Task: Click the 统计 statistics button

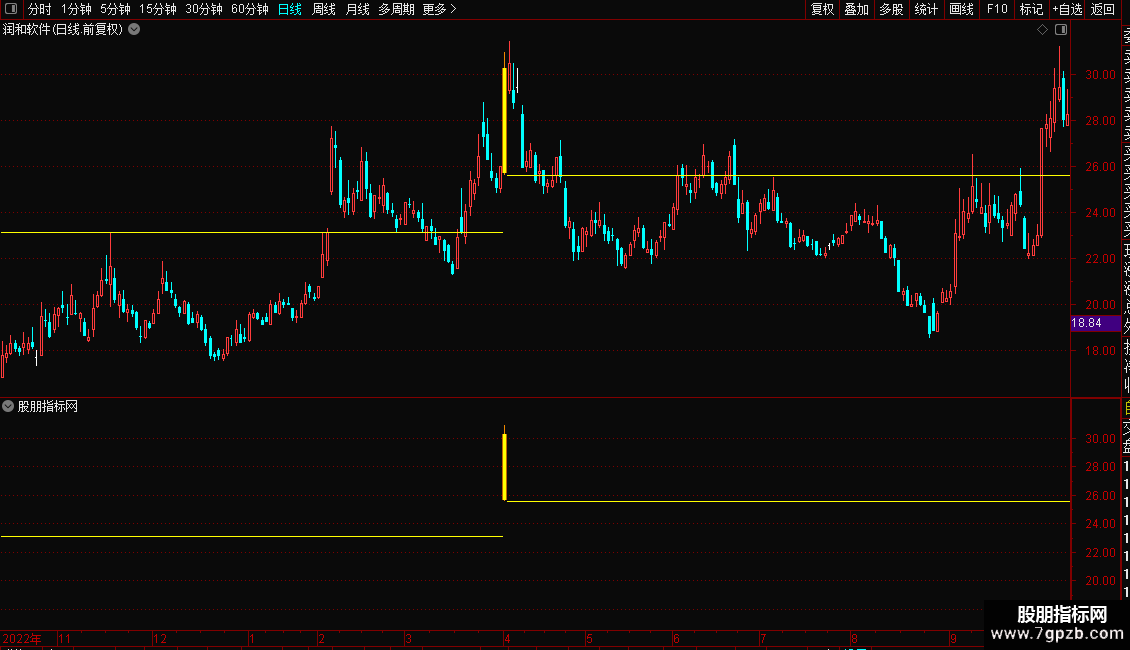Action: point(926,9)
